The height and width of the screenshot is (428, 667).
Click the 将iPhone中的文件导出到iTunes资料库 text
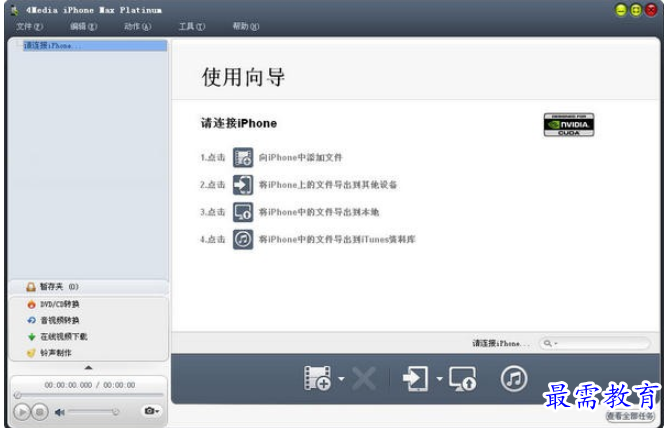click(x=337, y=239)
